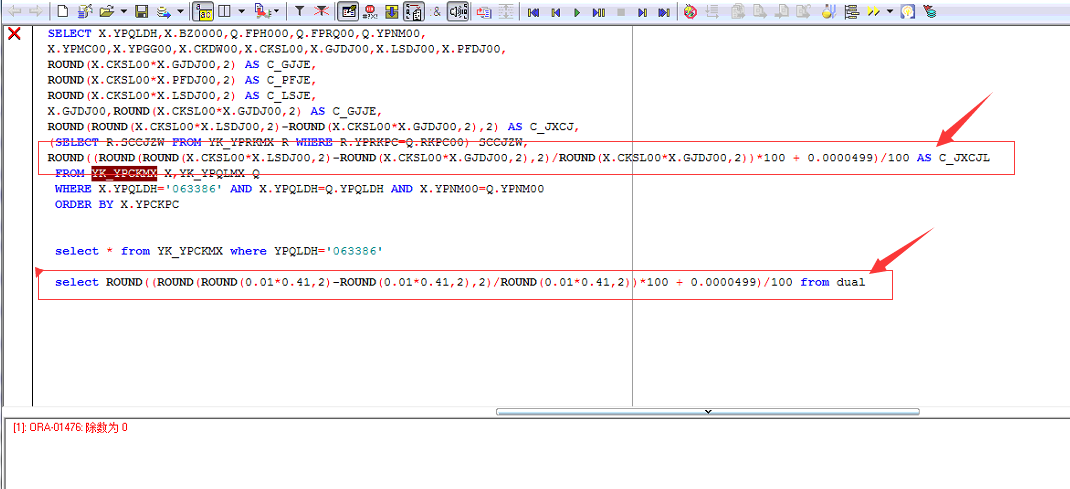The height and width of the screenshot is (489, 1070).
Task: Step to previous statement button
Action: [x=556, y=12]
